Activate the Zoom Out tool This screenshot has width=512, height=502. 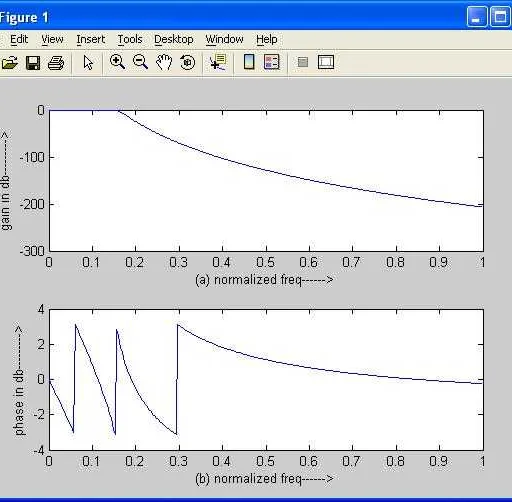click(x=140, y=62)
